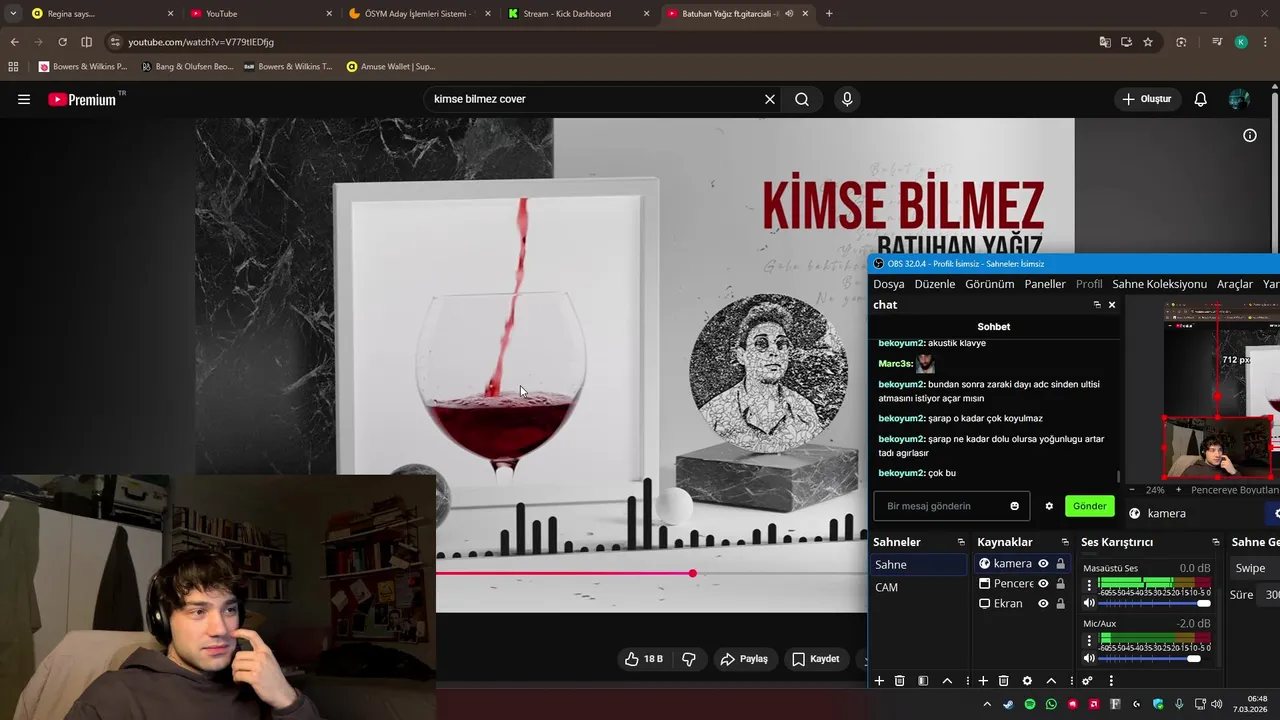Delete selected scene with Sahneler trash icon

pyautogui.click(x=900, y=681)
